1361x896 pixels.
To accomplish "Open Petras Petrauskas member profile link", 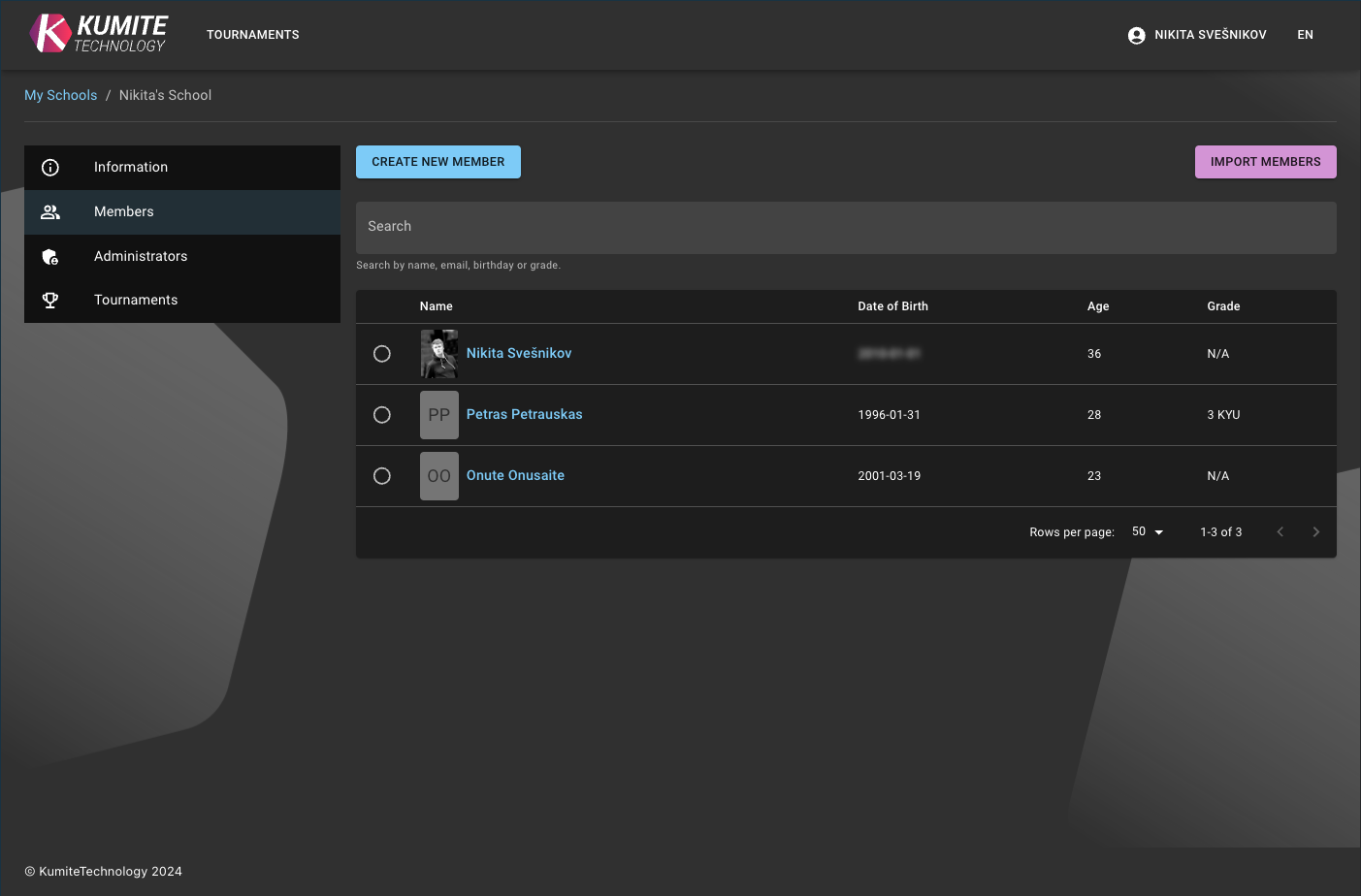I will [524, 415].
